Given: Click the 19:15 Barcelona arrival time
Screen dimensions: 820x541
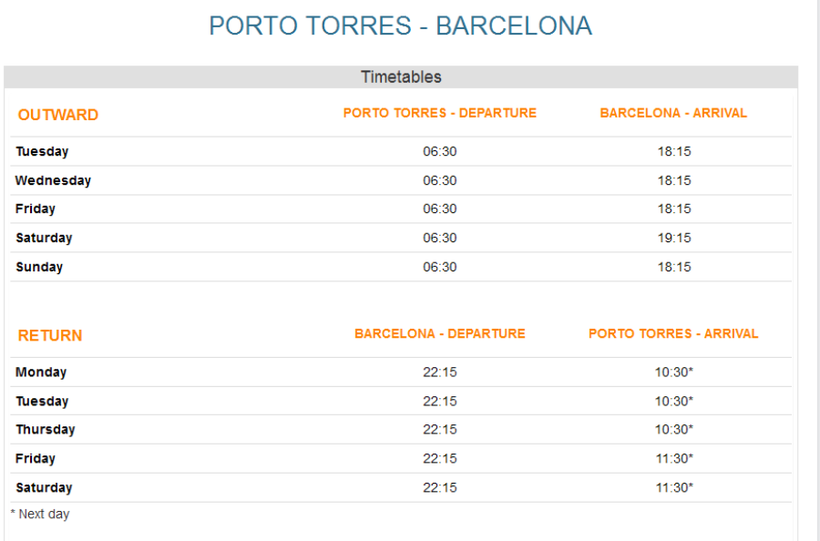Looking at the screenshot, I should pos(674,238).
